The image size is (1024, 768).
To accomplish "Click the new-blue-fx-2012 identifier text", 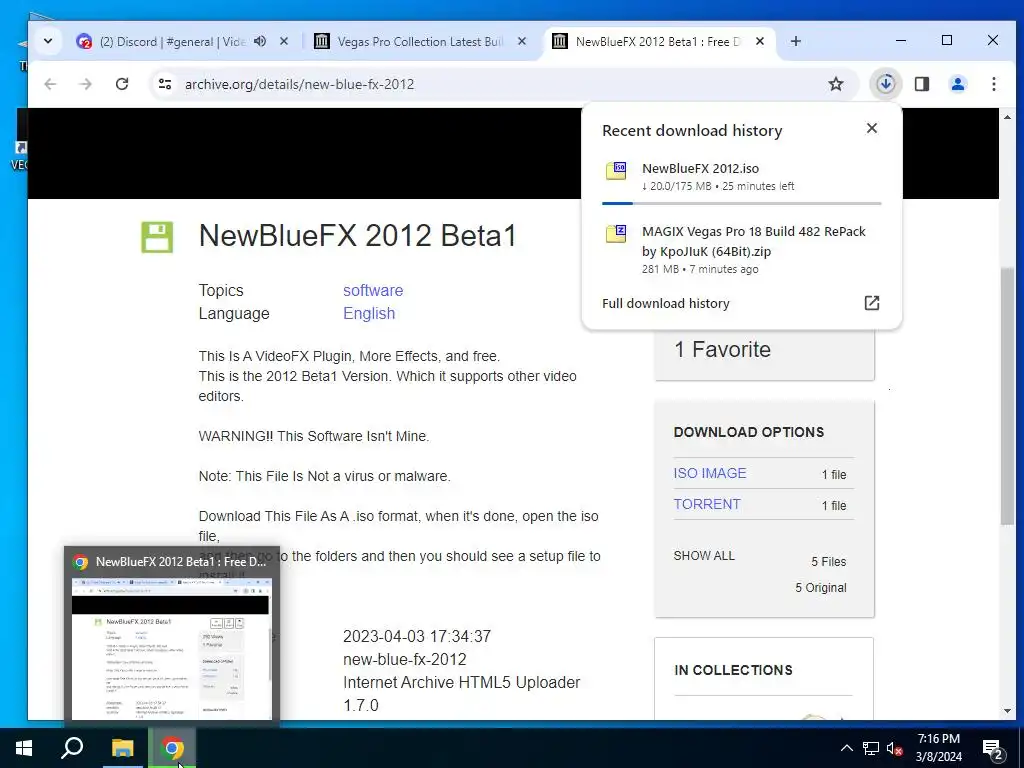I will pos(404,660).
